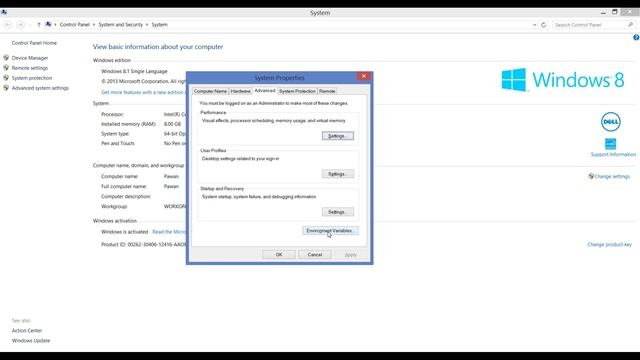Screen dimensions: 640x360
Task: Click the support information blue icon
Action: (611, 144)
